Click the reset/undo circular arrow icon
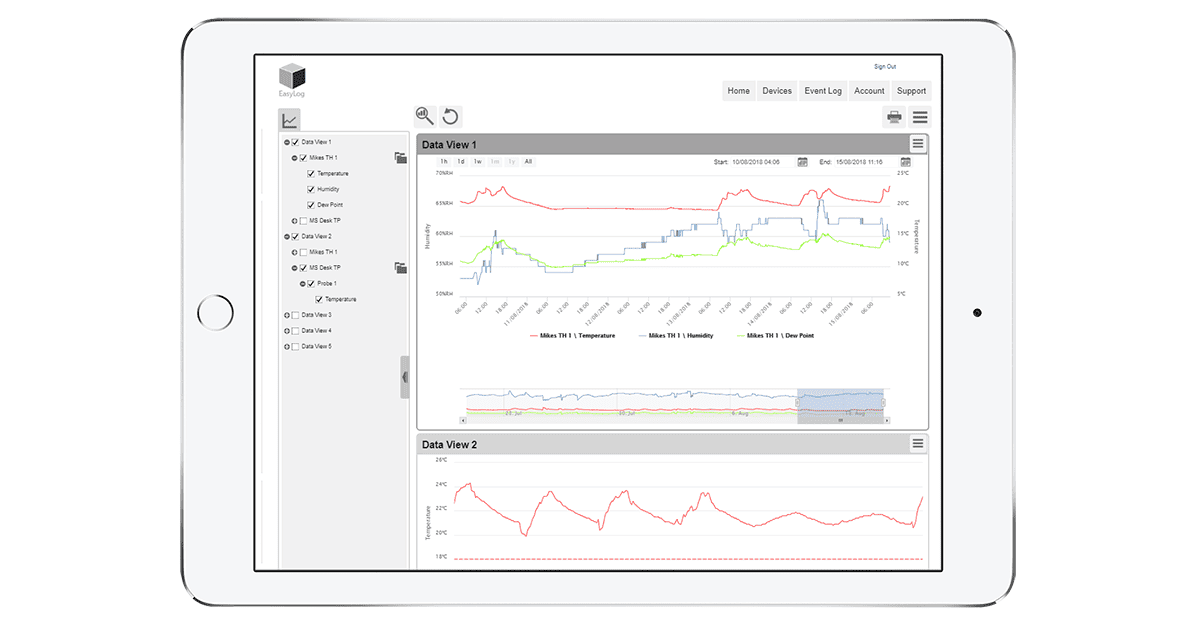The width and height of the screenshot is (1200, 630). [x=451, y=116]
